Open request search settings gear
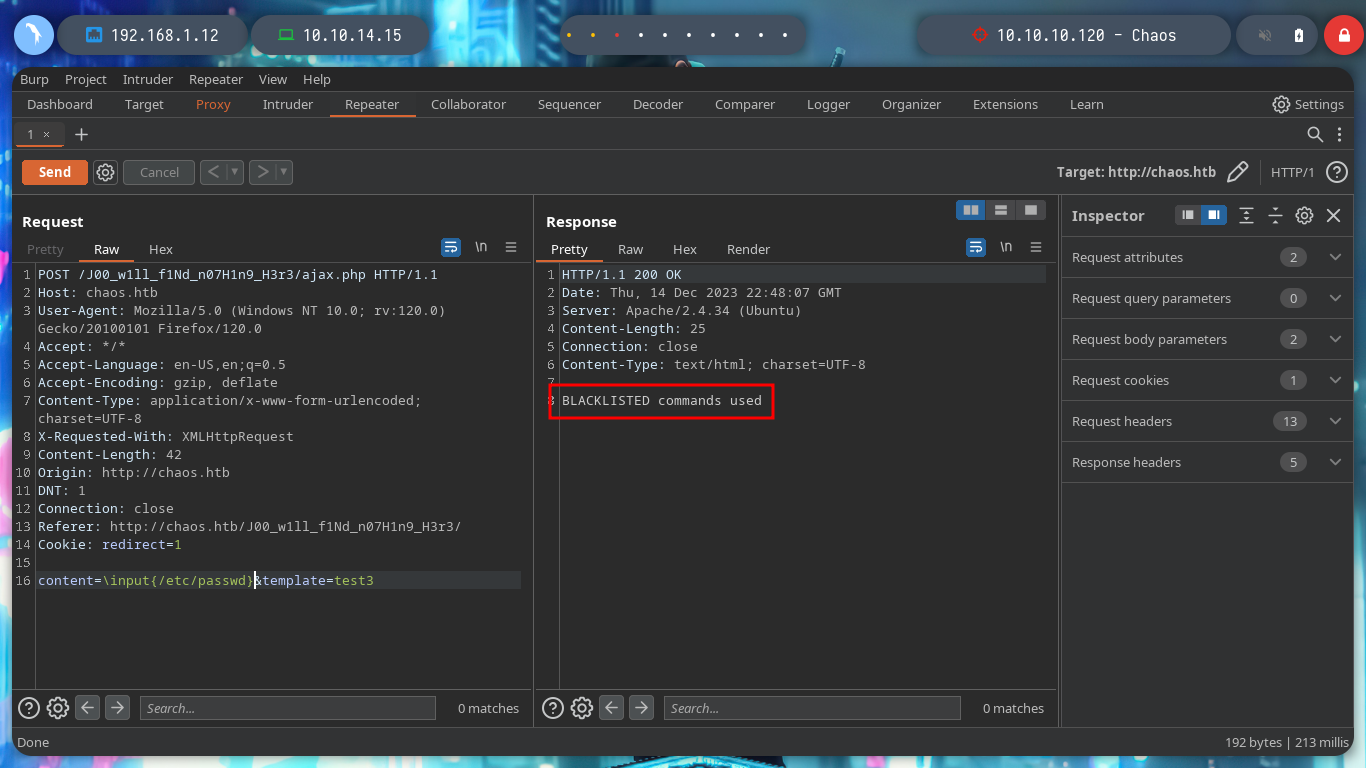 (58, 708)
